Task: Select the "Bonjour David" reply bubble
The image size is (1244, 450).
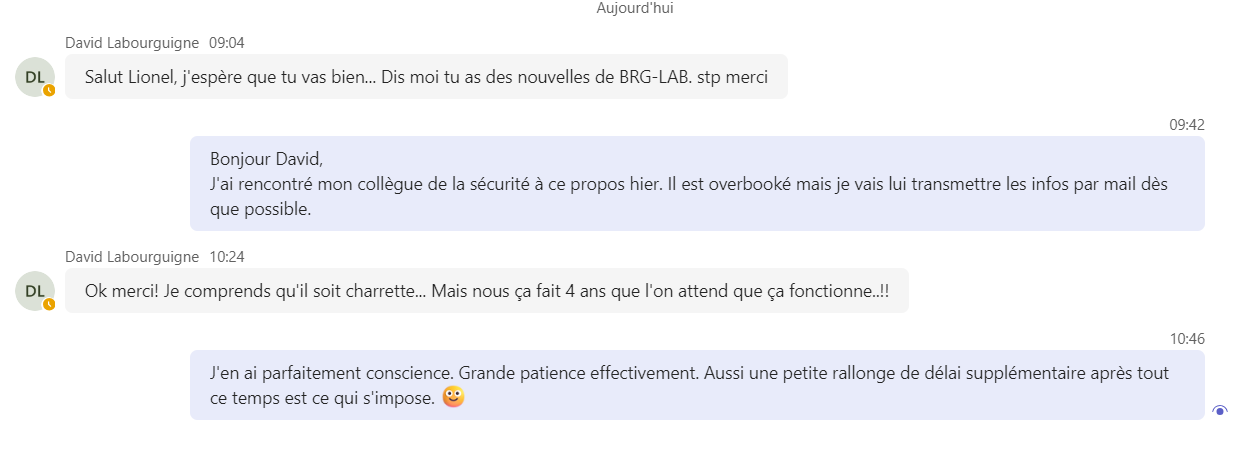Action: click(697, 184)
